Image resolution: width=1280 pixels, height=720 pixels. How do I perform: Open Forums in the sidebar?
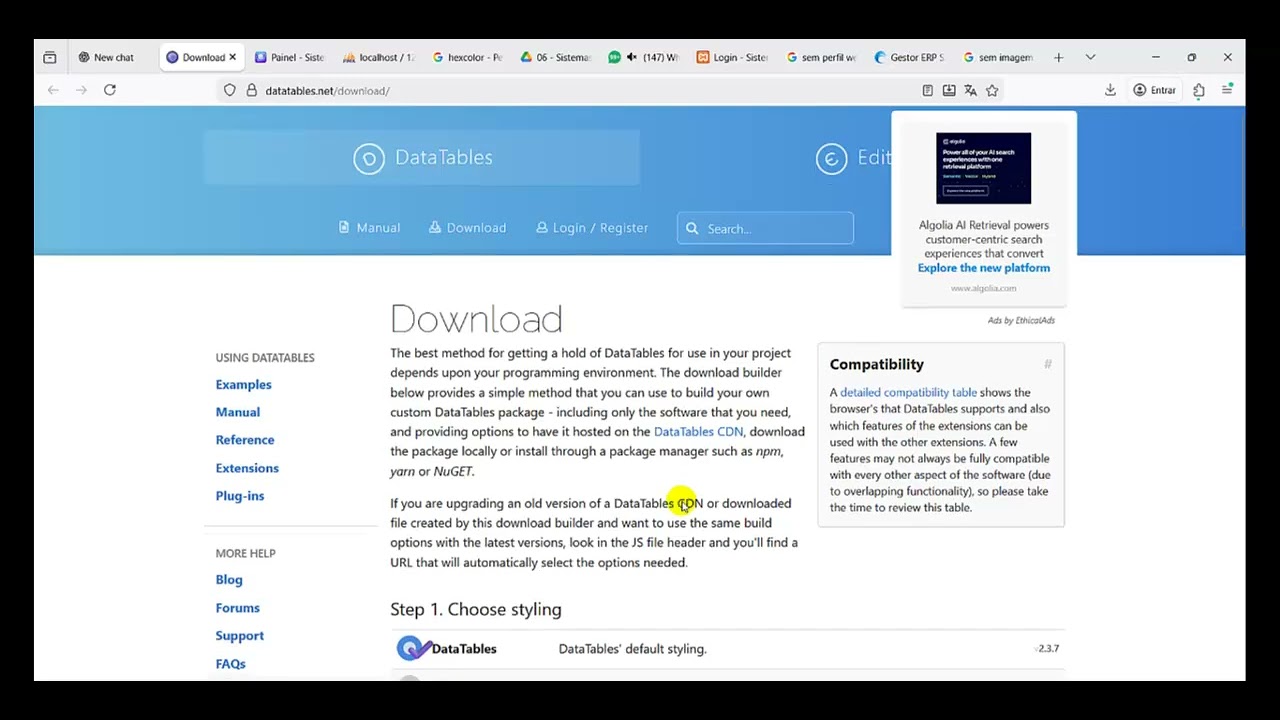click(237, 608)
